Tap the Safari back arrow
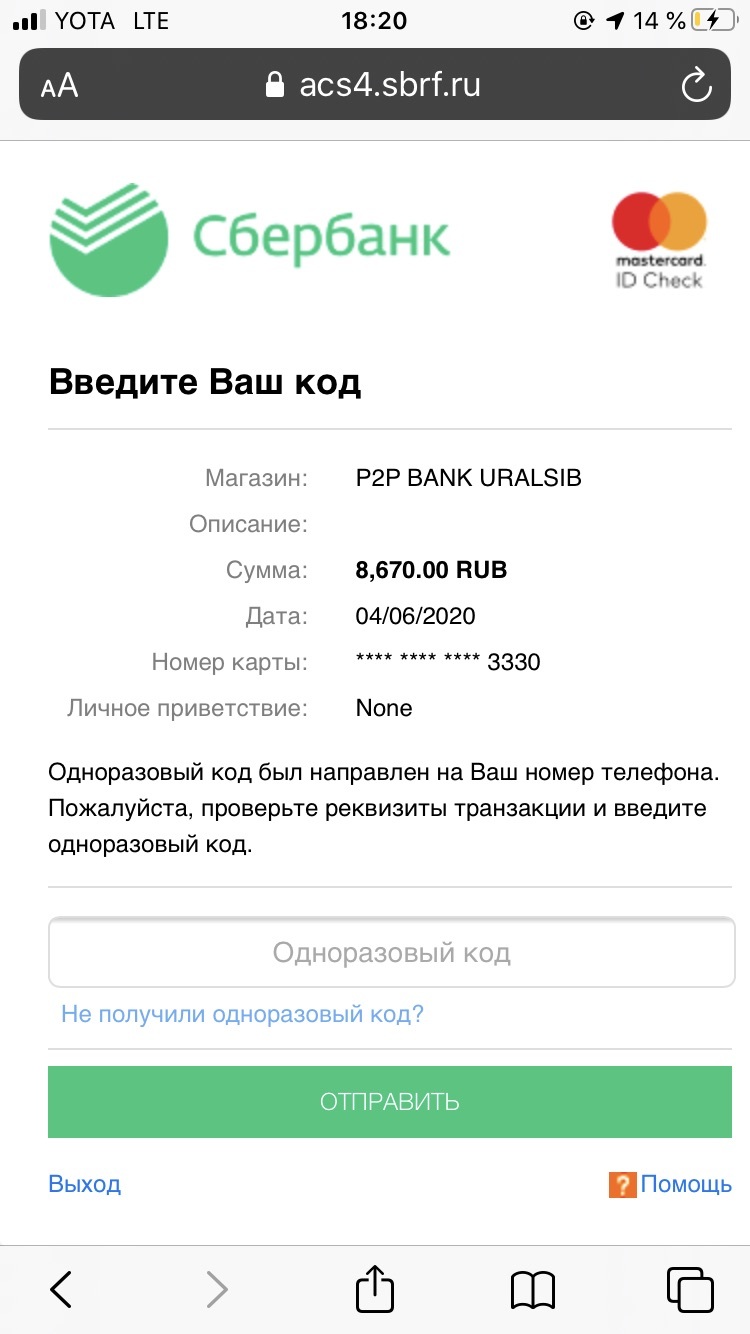This screenshot has height=1334, width=750. click(x=61, y=1289)
